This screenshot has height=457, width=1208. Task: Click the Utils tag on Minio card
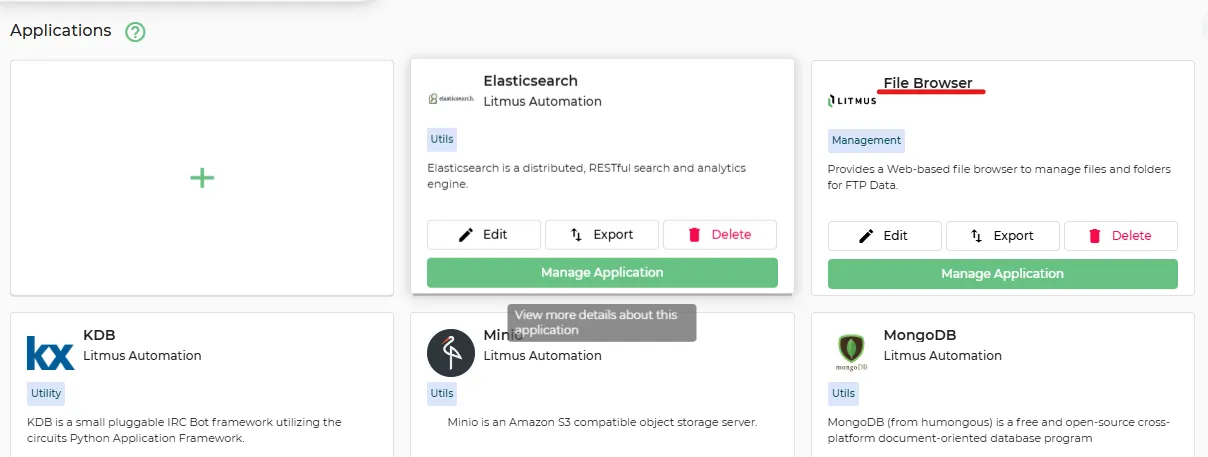coord(442,393)
